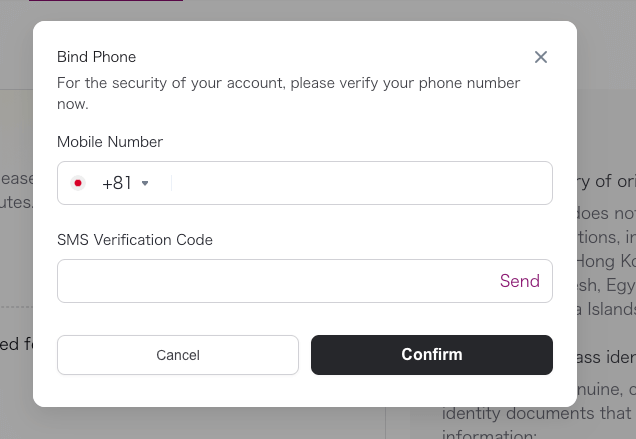
Task: Click the background text mentioning Islands
Action: pyautogui.click(x=605, y=307)
